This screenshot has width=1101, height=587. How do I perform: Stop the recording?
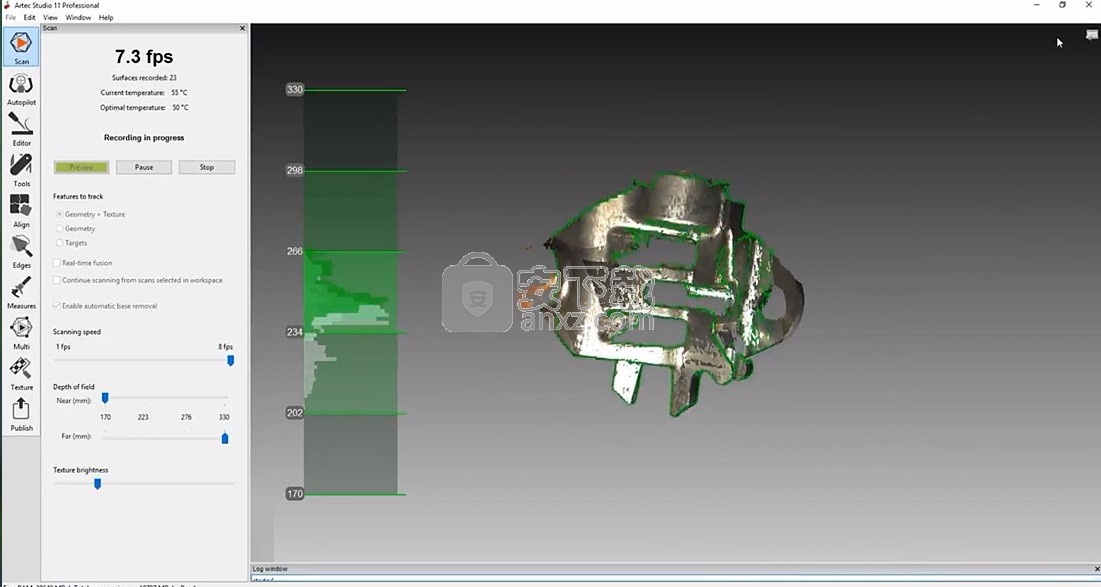coord(206,167)
